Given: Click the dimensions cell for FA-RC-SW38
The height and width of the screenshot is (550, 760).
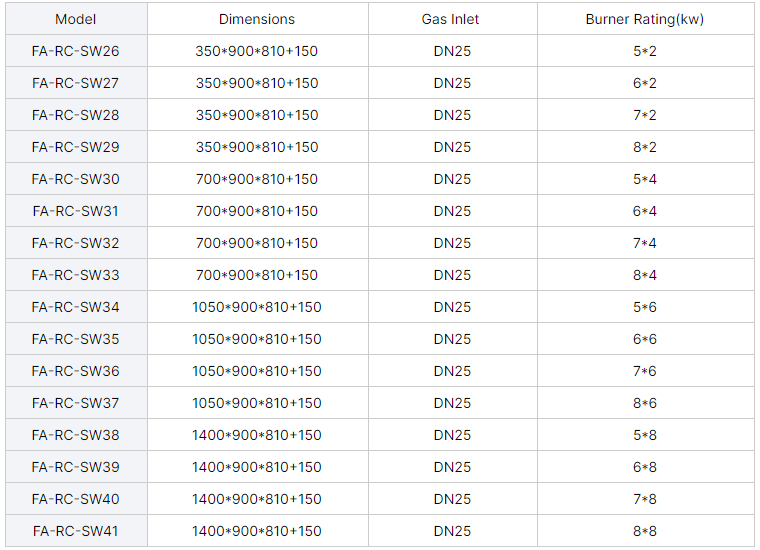Looking at the screenshot, I should coord(257,435).
